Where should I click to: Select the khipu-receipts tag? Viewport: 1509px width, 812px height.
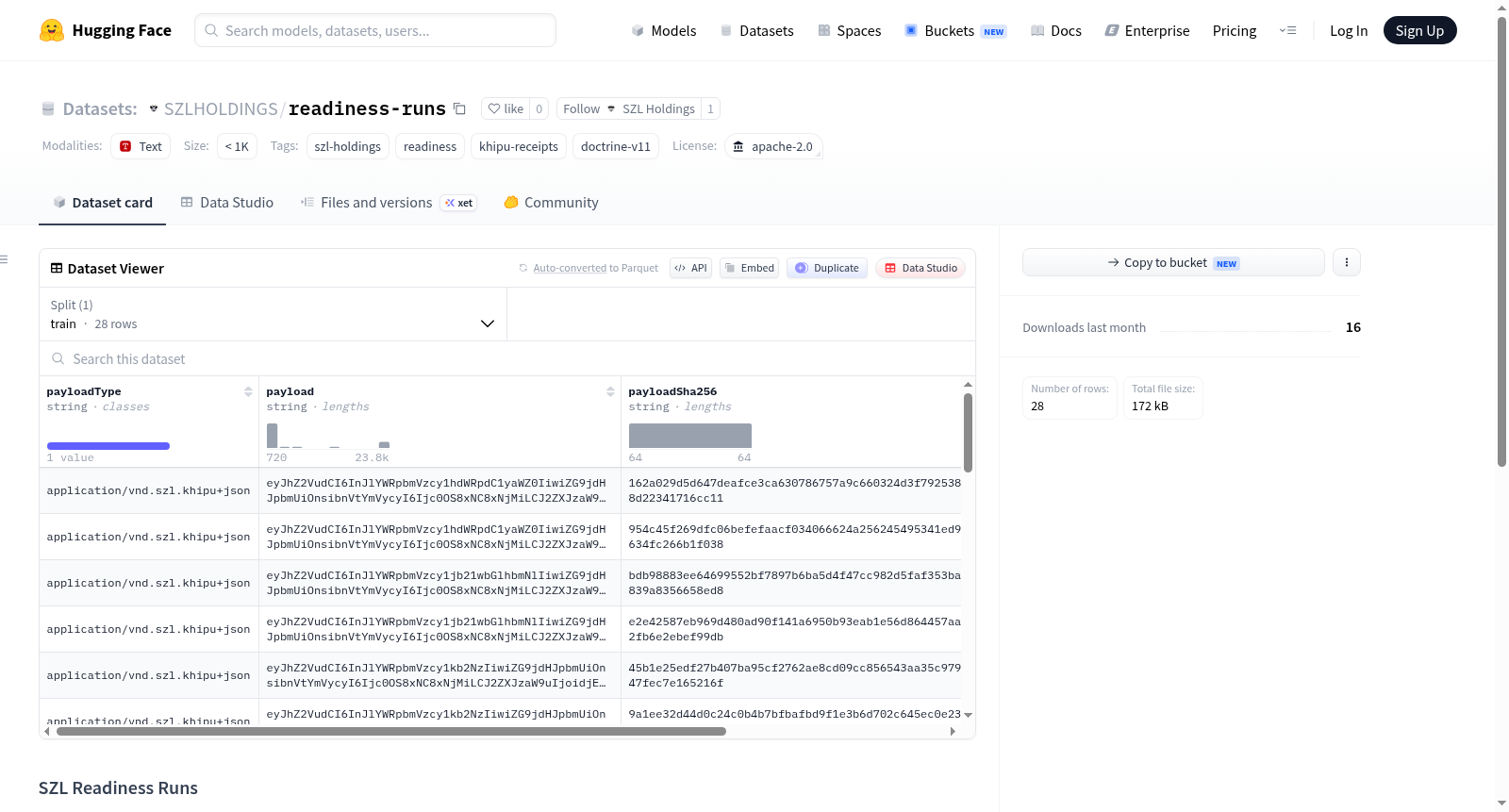pos(519,146)
